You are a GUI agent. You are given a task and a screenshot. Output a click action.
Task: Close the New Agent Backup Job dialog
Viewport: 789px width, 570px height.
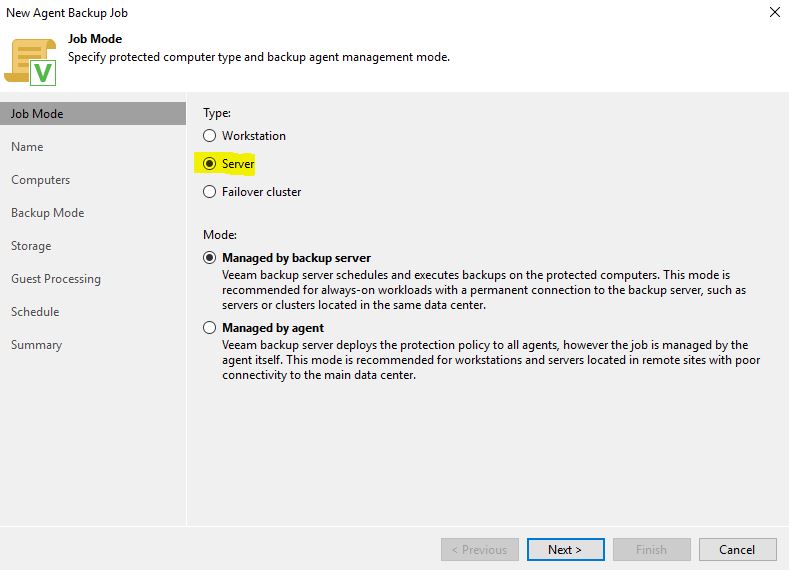pos(775,12)
